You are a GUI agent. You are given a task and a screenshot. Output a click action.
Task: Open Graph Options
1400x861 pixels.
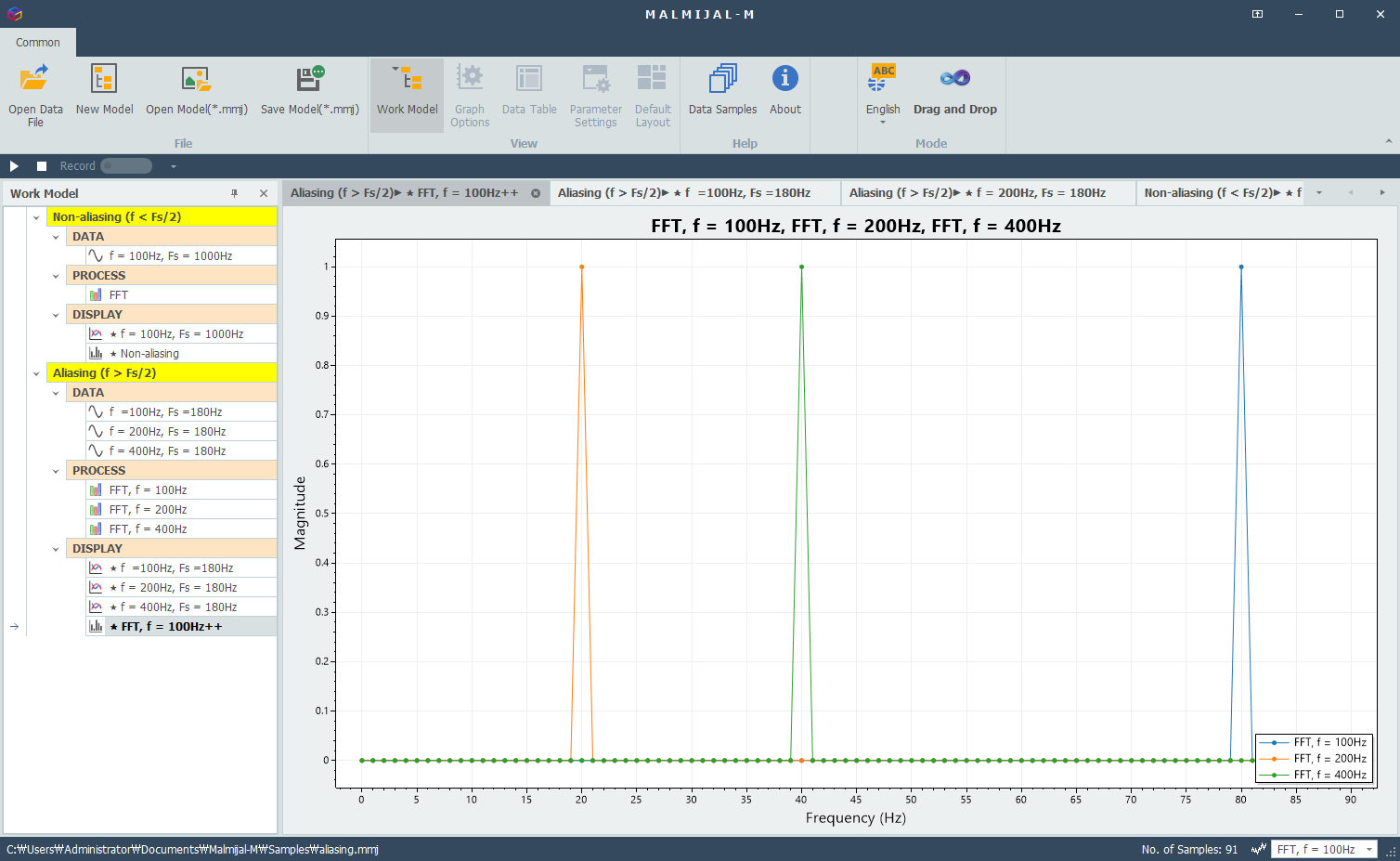pyautogui.click(x=470, y=95)
